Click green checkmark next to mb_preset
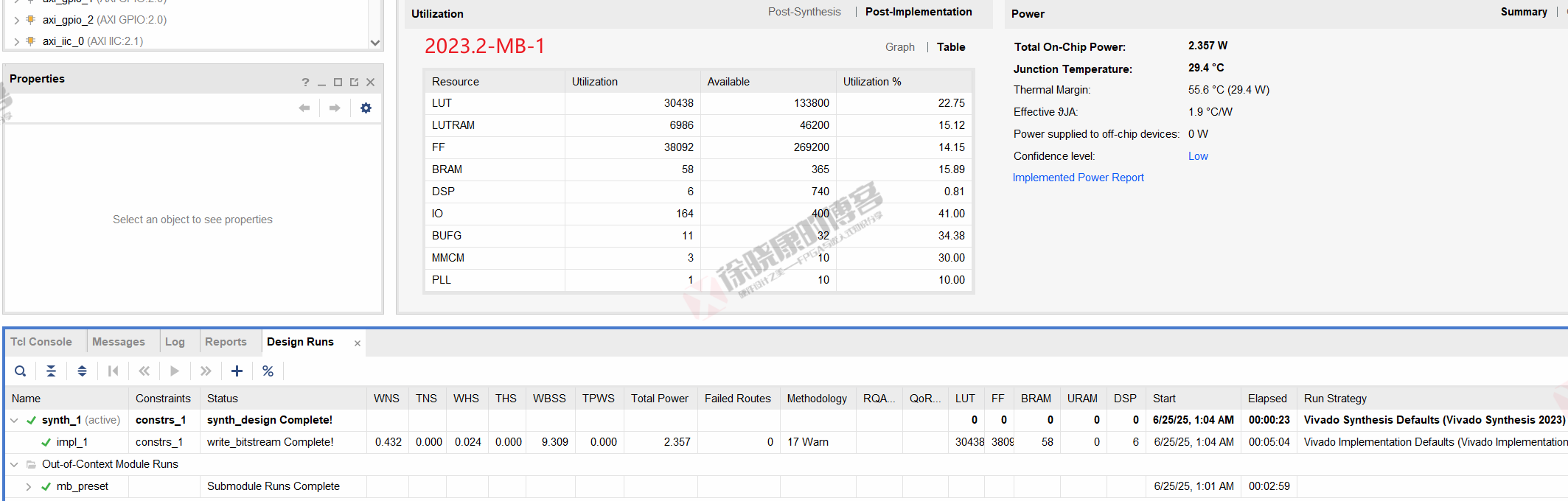 coord(46,487)
